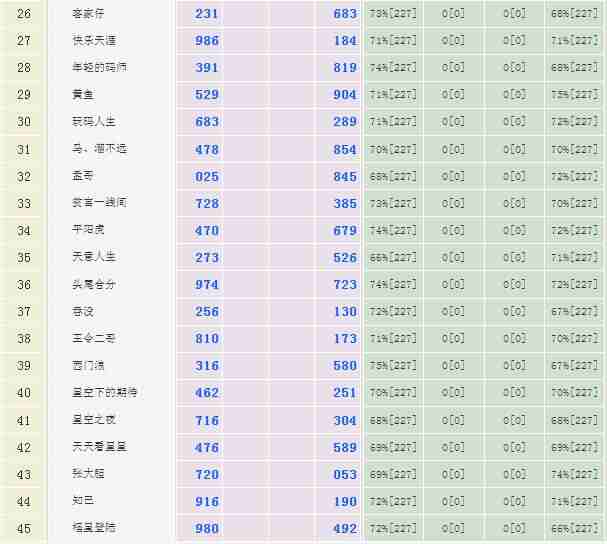The width and height of the screenshot is (607, 544).
Task: Click the blue number 904
Action: 345,96
